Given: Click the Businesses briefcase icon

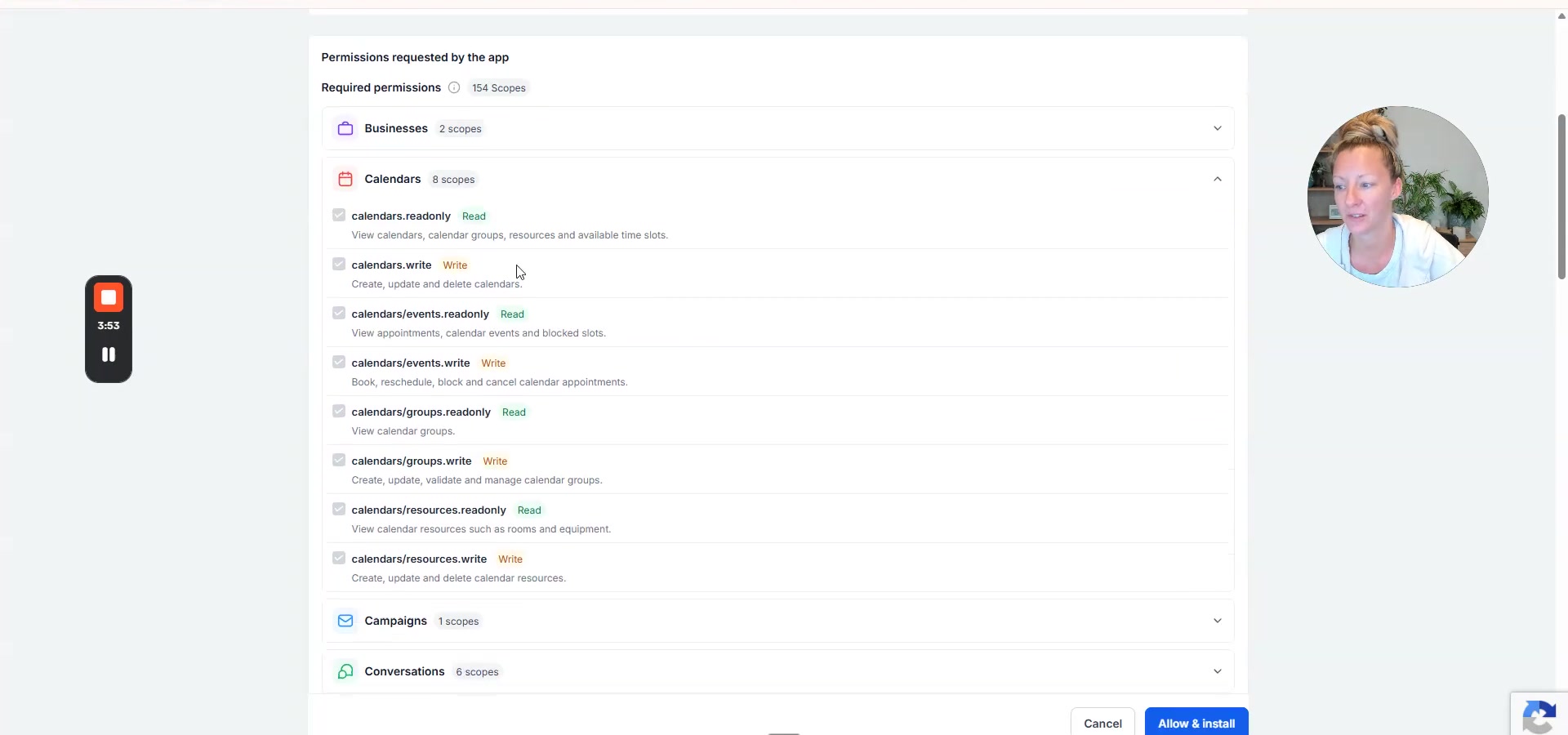Looking at the screenshot, I should pos(345,129).
